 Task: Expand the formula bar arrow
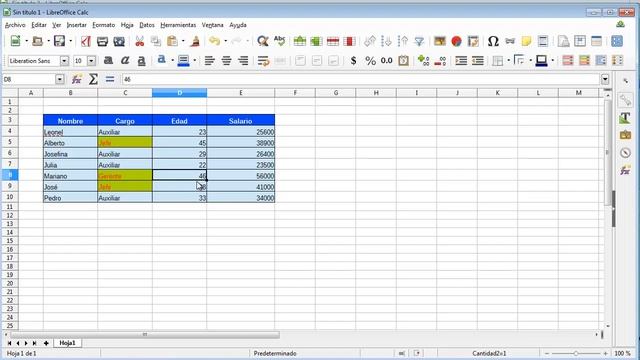(605, 79)
